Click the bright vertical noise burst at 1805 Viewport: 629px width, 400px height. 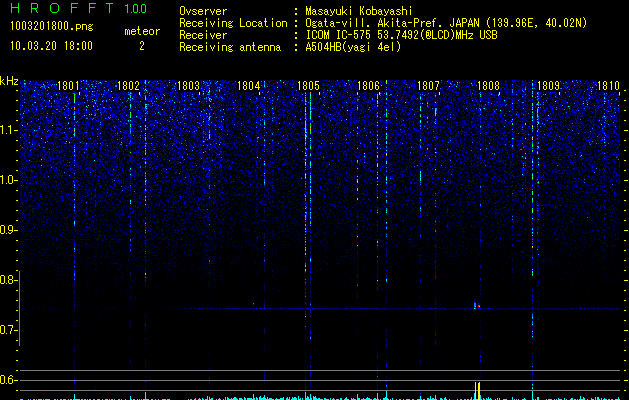[308, 217]
